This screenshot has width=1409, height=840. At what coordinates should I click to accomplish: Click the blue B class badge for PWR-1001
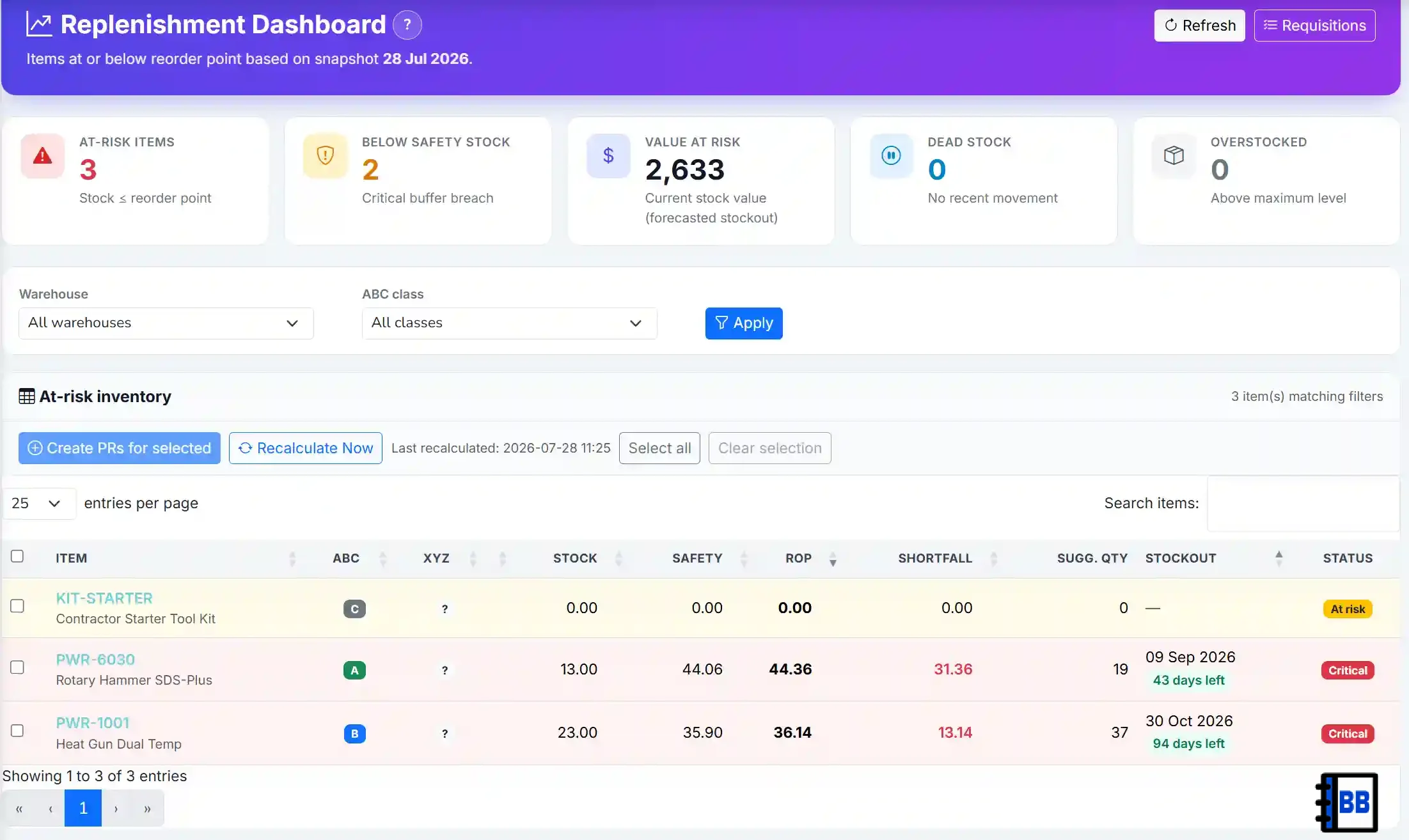click(354, 733)
